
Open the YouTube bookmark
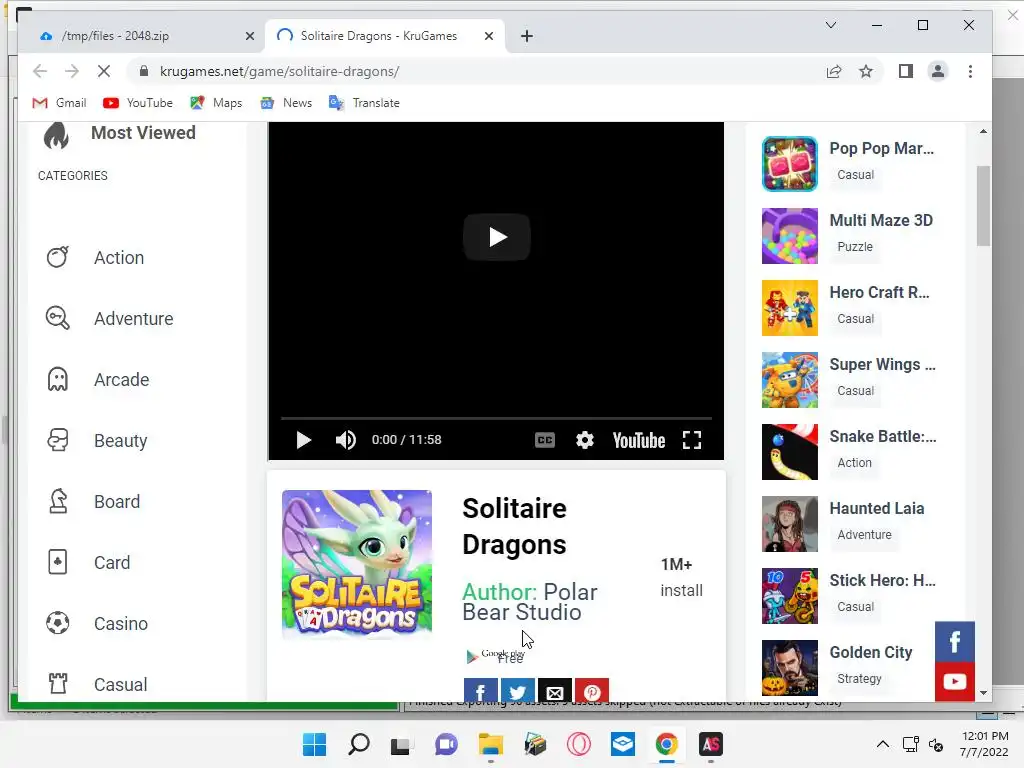point(138,103)
